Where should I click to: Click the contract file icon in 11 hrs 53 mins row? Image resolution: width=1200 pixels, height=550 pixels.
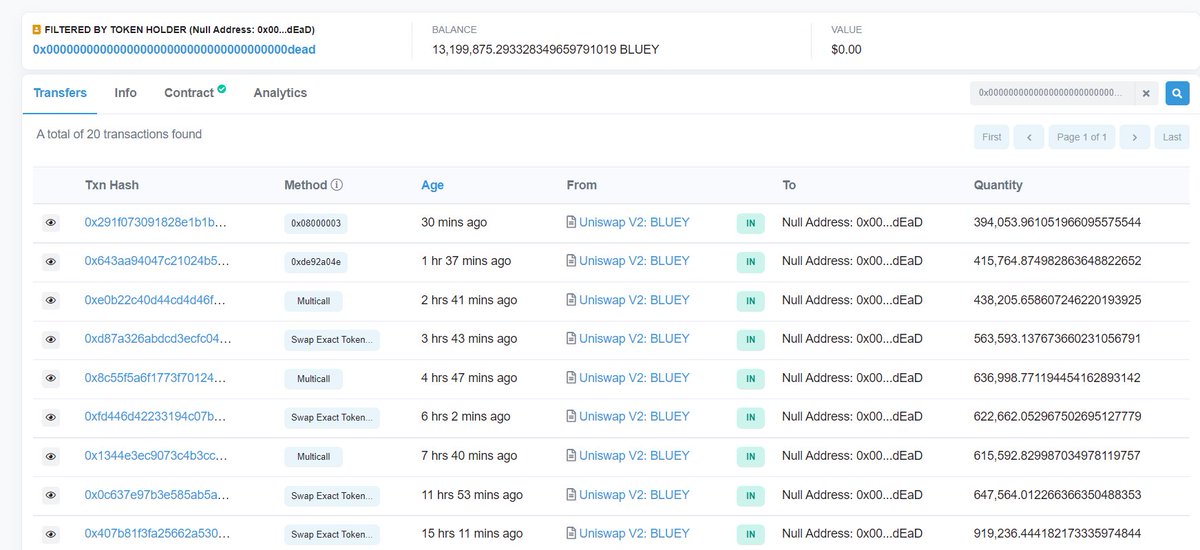click(x=571, y=495)
